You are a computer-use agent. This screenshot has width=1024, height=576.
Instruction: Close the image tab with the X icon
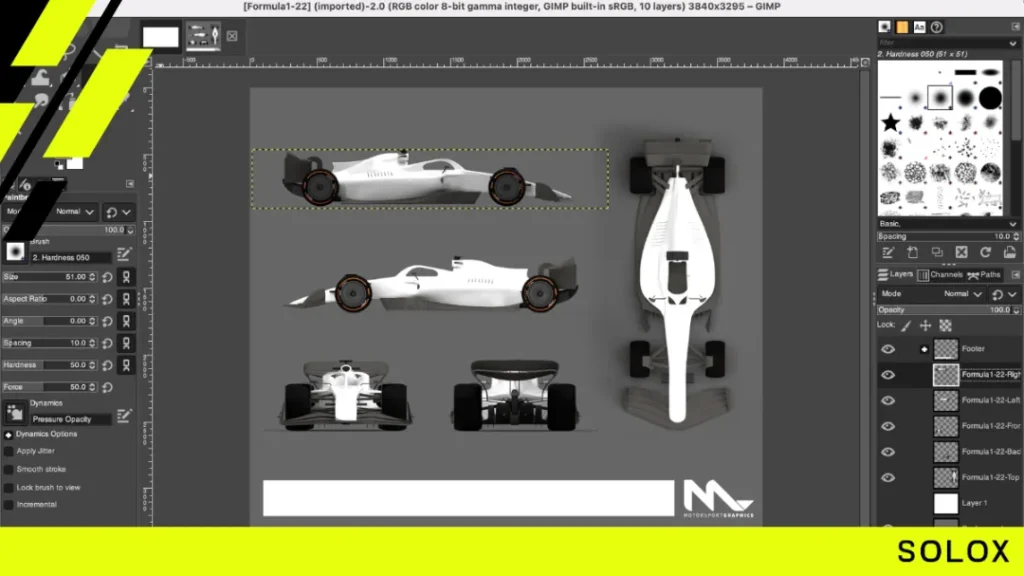point(232,36)
